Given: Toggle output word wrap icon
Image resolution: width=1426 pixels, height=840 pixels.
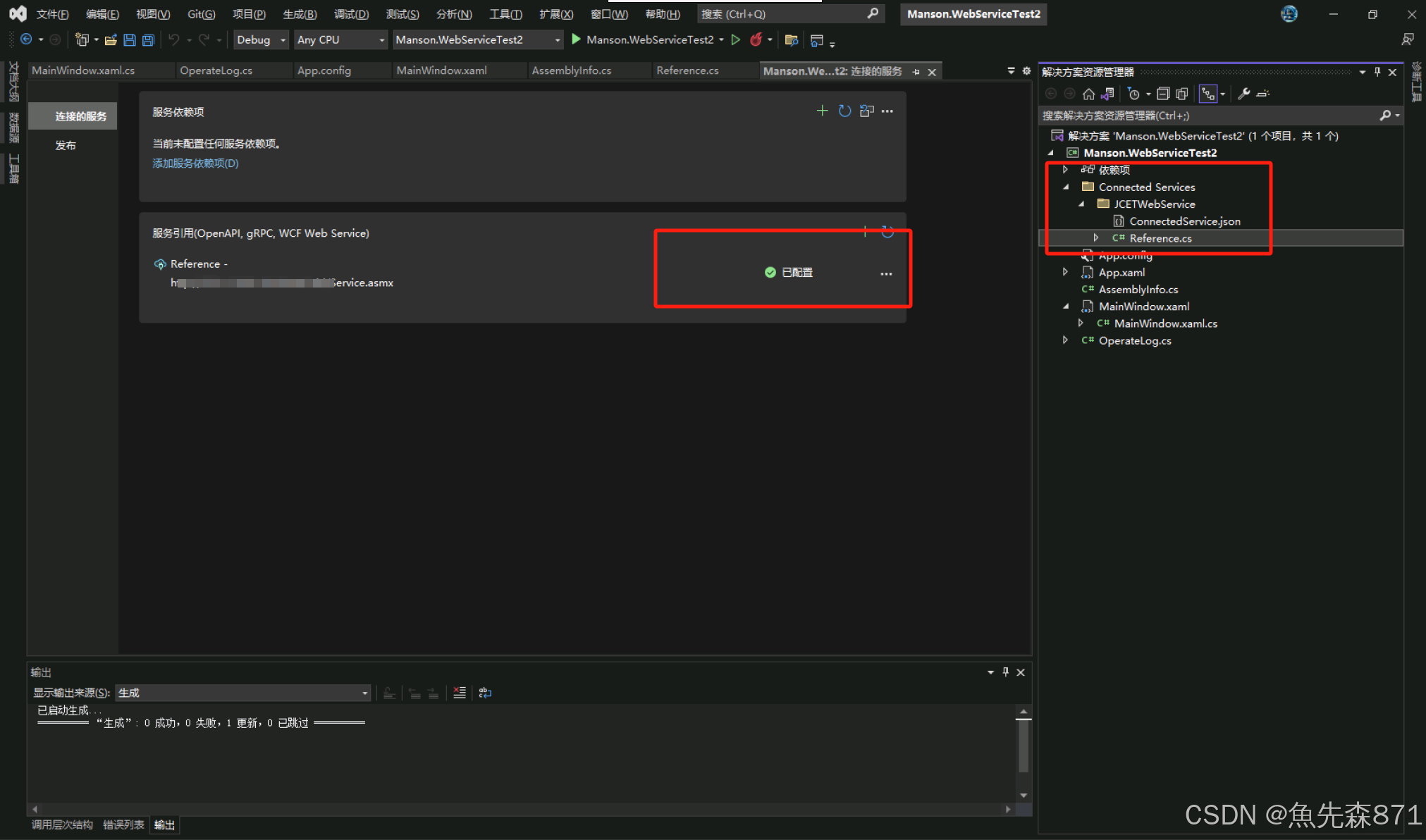Looking at the screenshot, I should tap(485, 693).
